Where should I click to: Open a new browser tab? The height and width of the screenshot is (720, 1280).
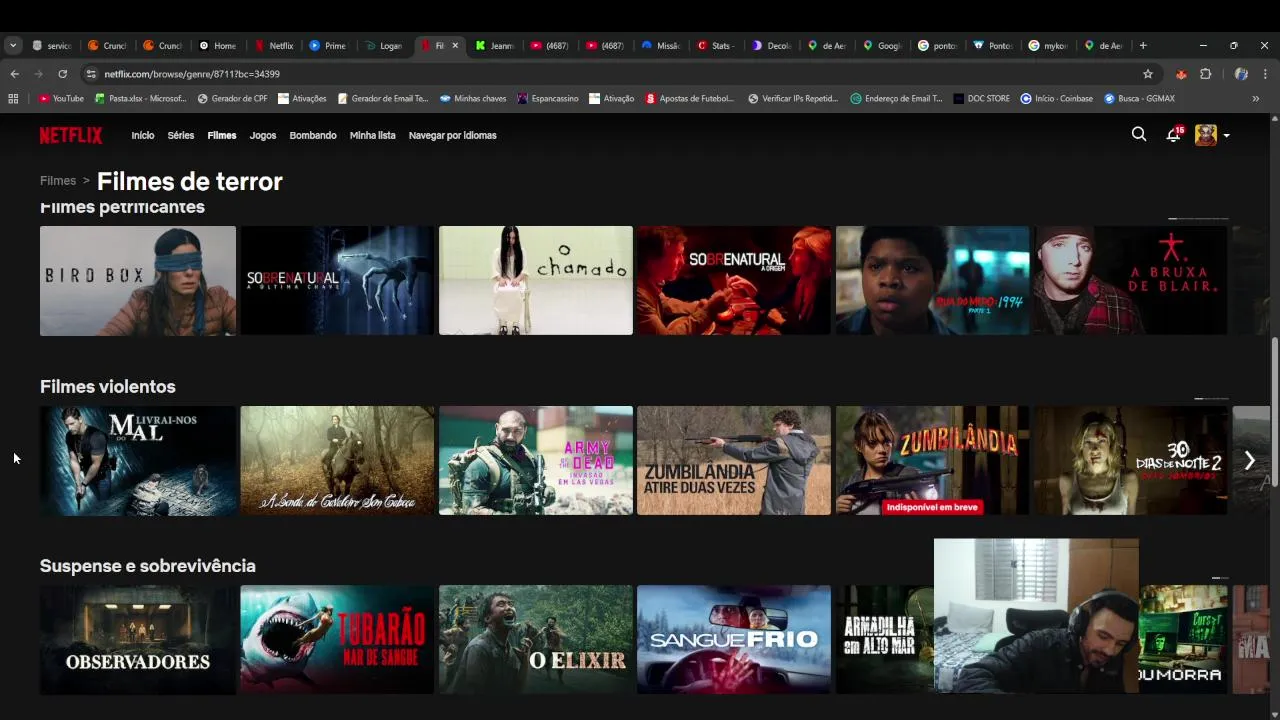[1143, 45]
